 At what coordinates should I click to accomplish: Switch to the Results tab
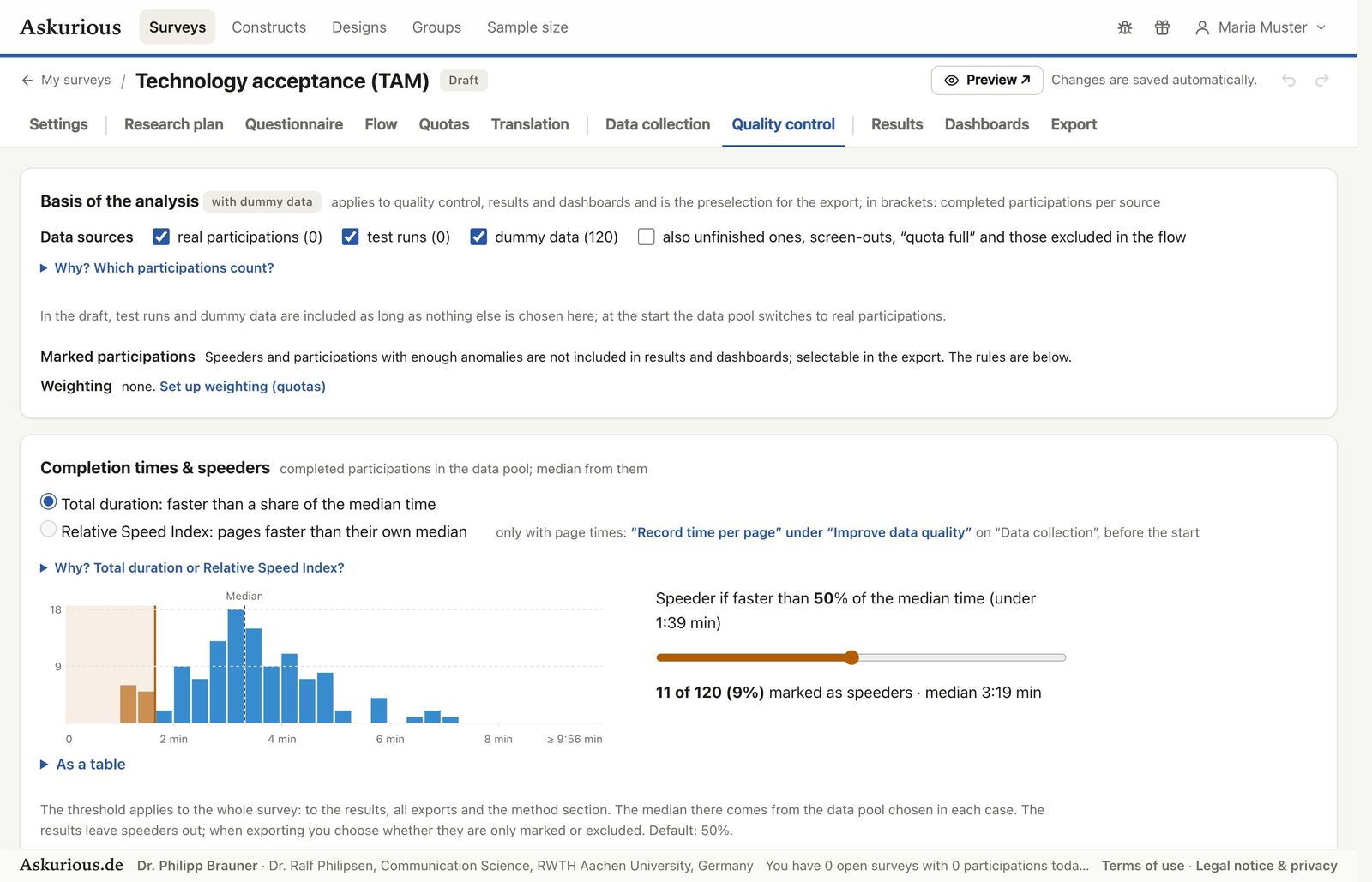897,124
